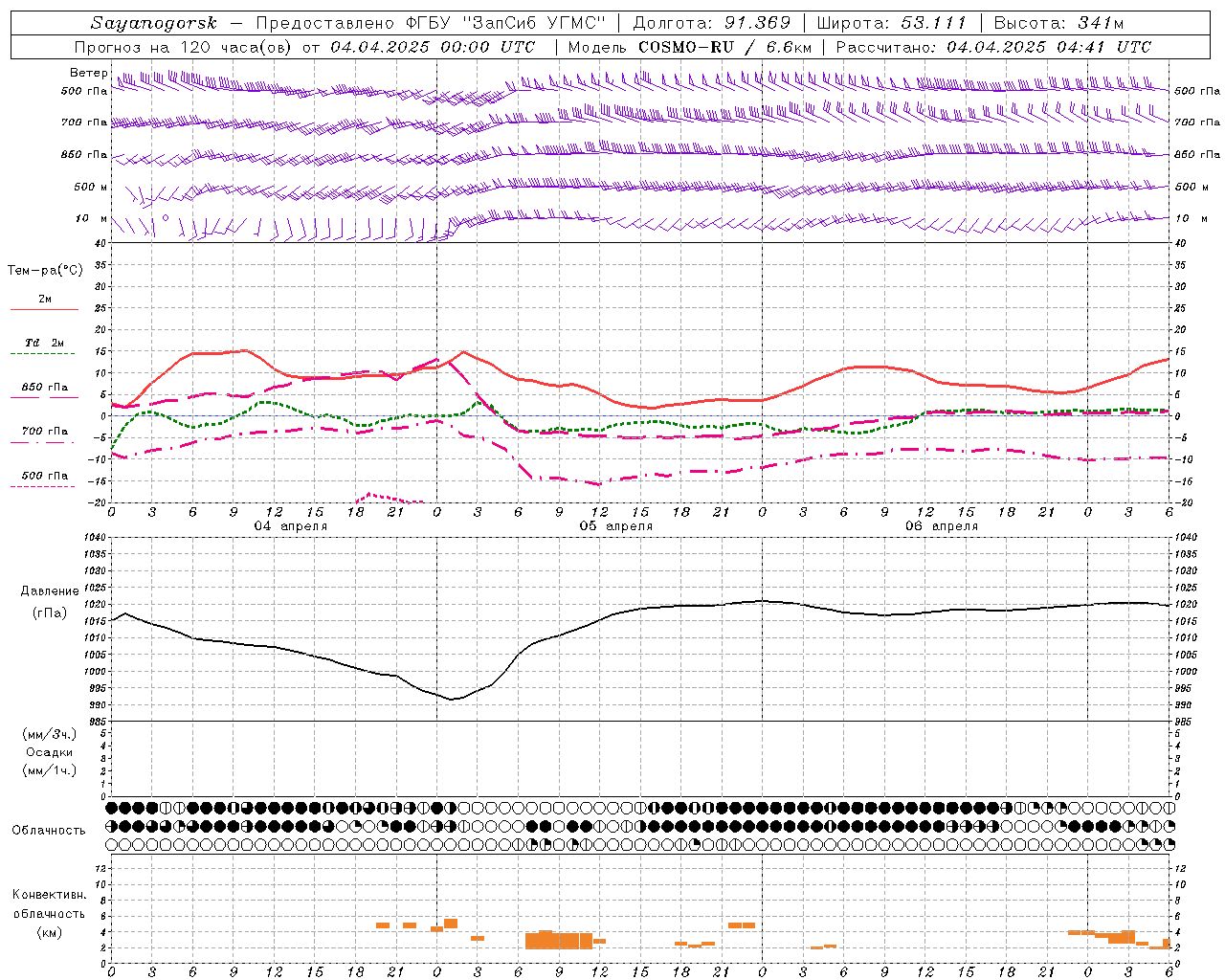Viewport: 1225px width, 980px height.
Task: Select the 'Прогноз на 120 часа(ов)' forecast text
Action: coord(184,47)
